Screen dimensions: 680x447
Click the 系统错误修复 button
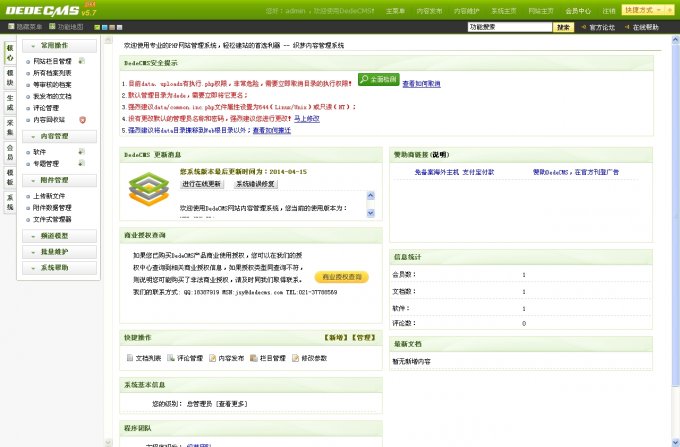(x=255, y=184)
